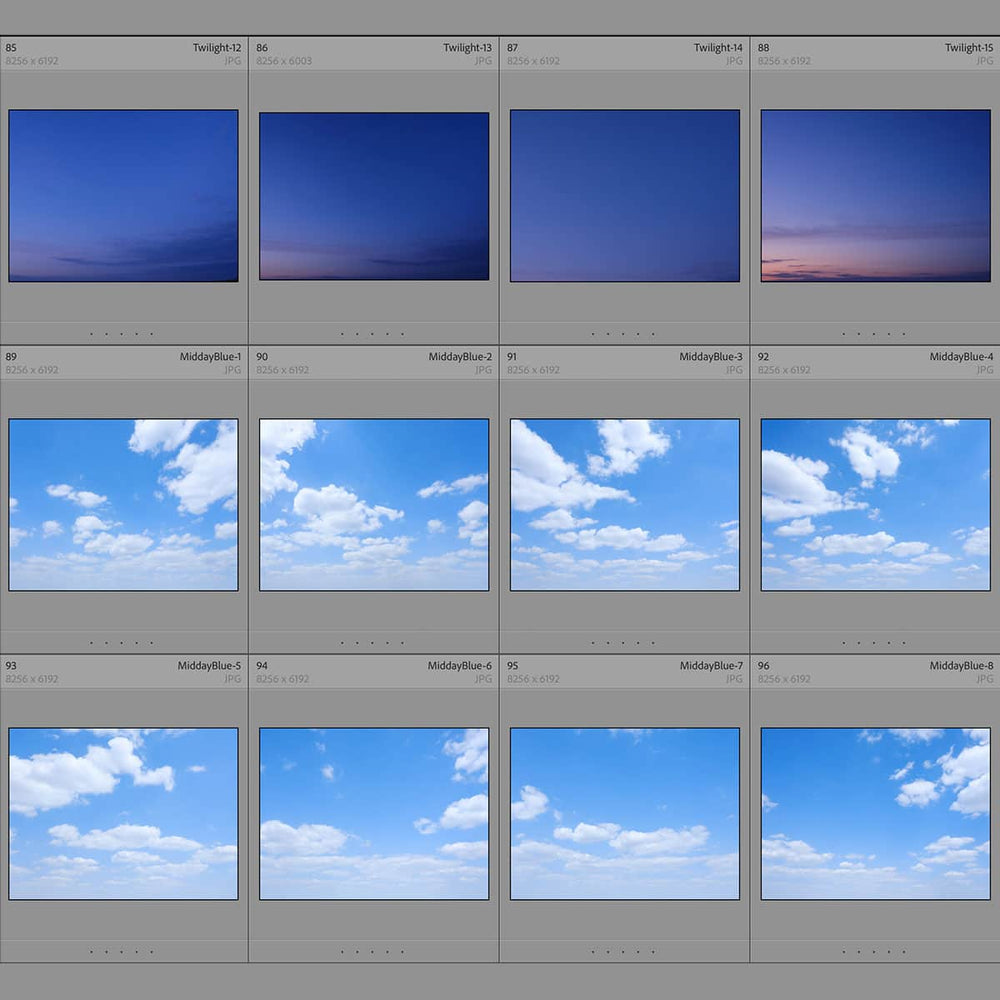This screenshot has height=1000, width=1000.
Task: Select the MiddayBlue-3 thumbnail
Action: 625,504
